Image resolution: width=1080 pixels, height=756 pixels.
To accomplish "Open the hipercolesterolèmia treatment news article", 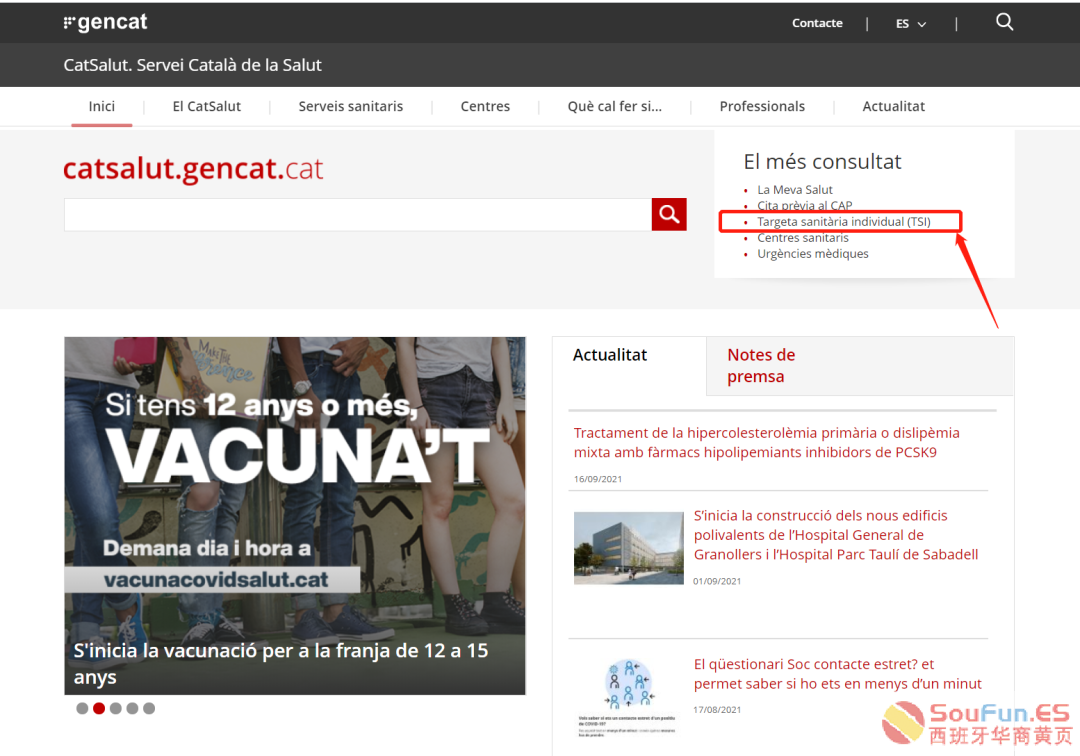I will tap(767, 443).
